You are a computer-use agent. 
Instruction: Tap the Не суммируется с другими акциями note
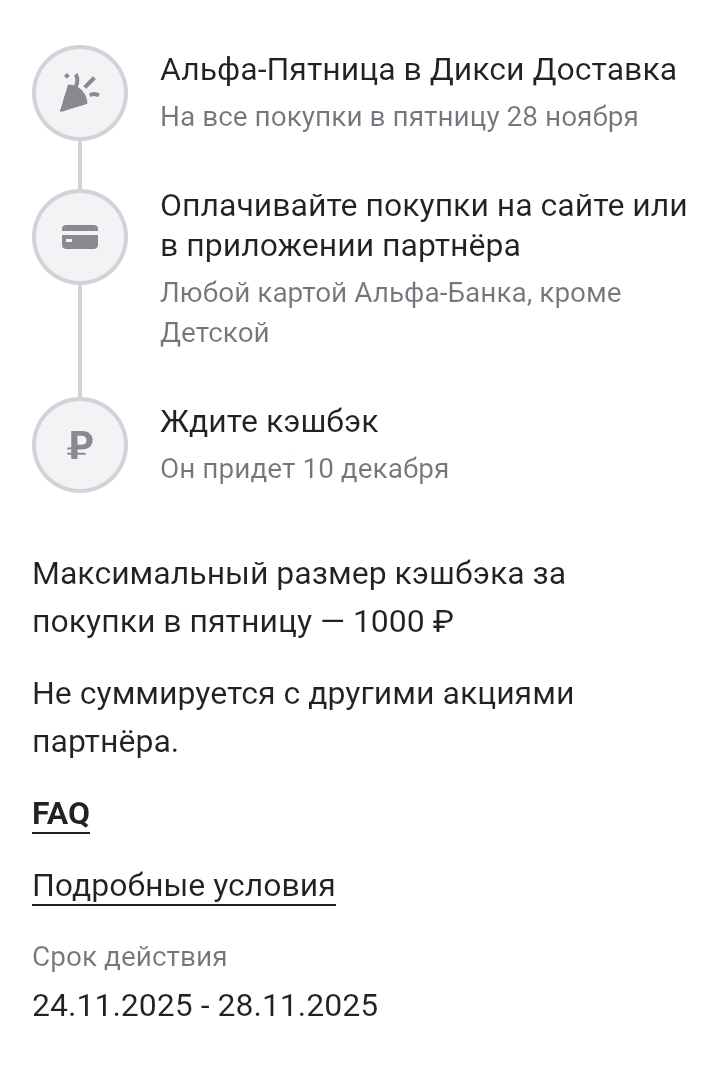pos(303,694)
